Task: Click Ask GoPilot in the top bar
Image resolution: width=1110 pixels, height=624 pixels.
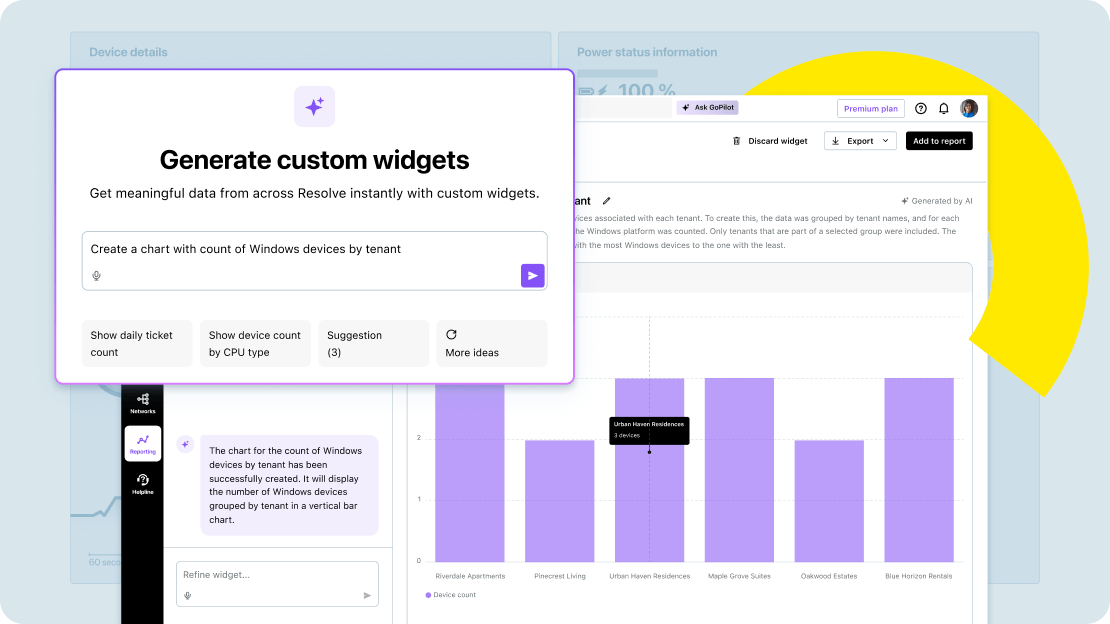Action: (707, 107)
